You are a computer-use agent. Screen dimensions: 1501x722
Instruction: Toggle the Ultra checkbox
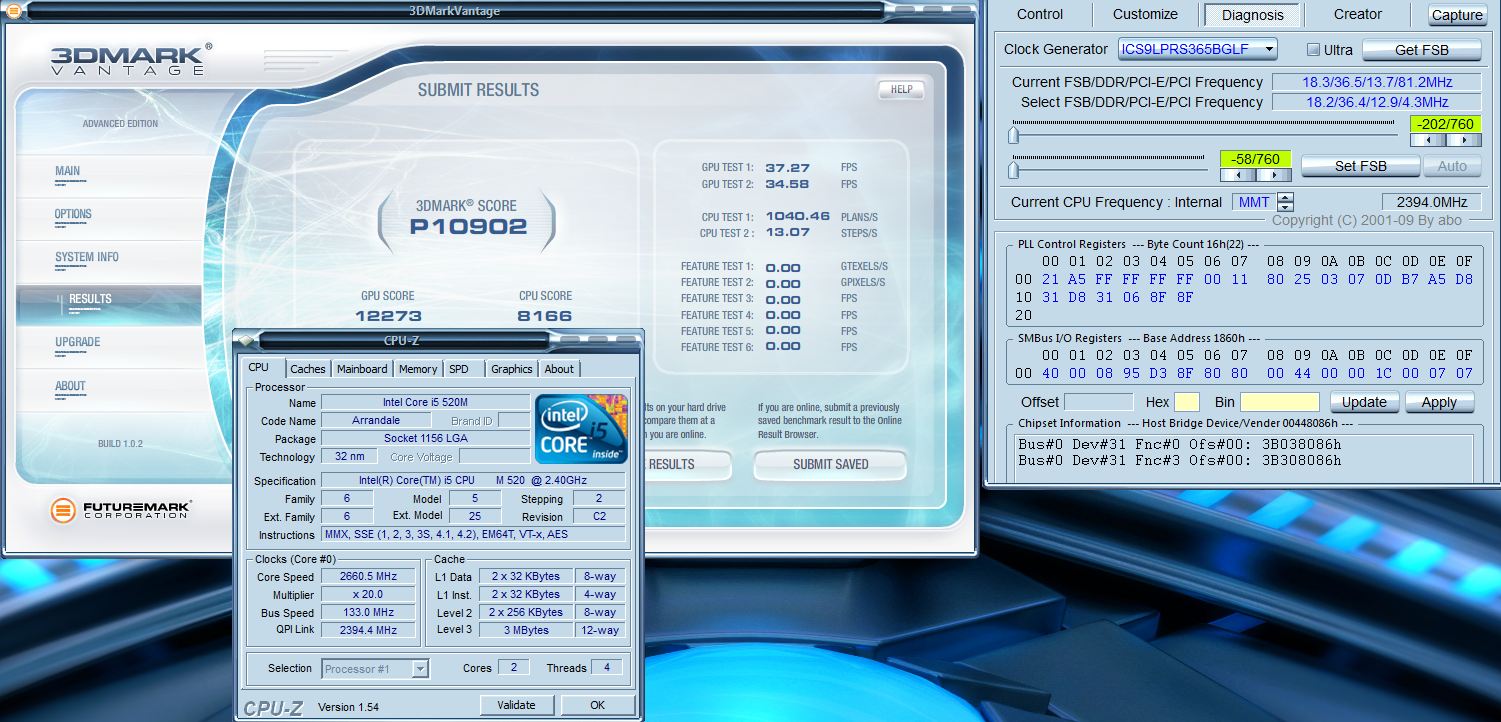click(x=1313, y=50)
